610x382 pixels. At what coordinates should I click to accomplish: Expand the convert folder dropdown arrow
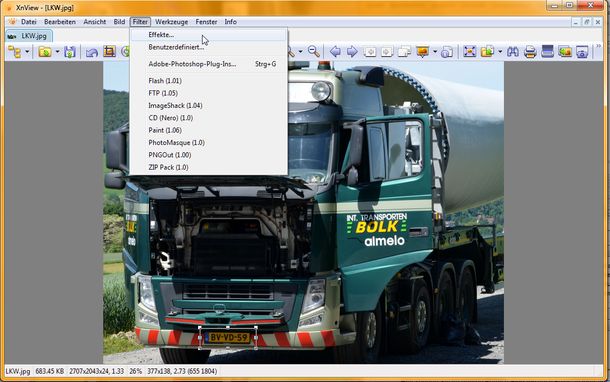point(500,51)
